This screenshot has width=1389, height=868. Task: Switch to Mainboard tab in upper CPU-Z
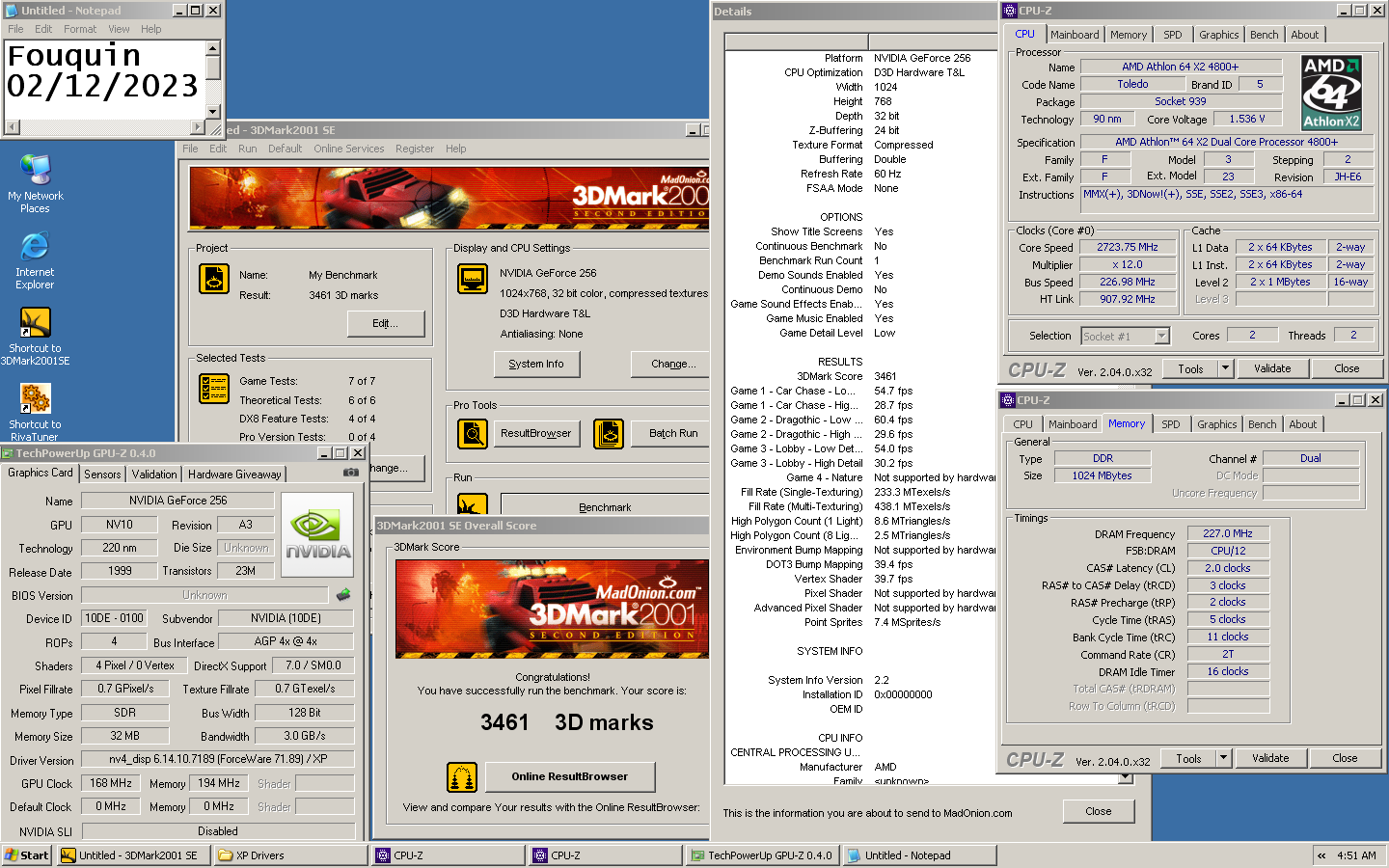coord(1075,35)
